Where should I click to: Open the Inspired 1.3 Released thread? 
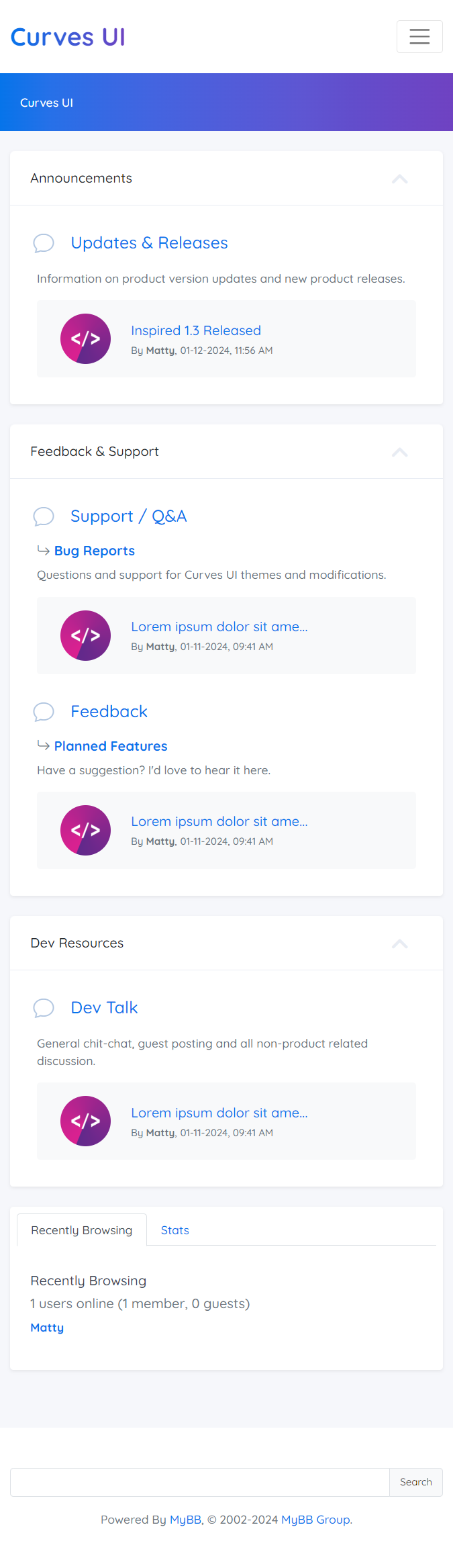[x=196, y=330]
